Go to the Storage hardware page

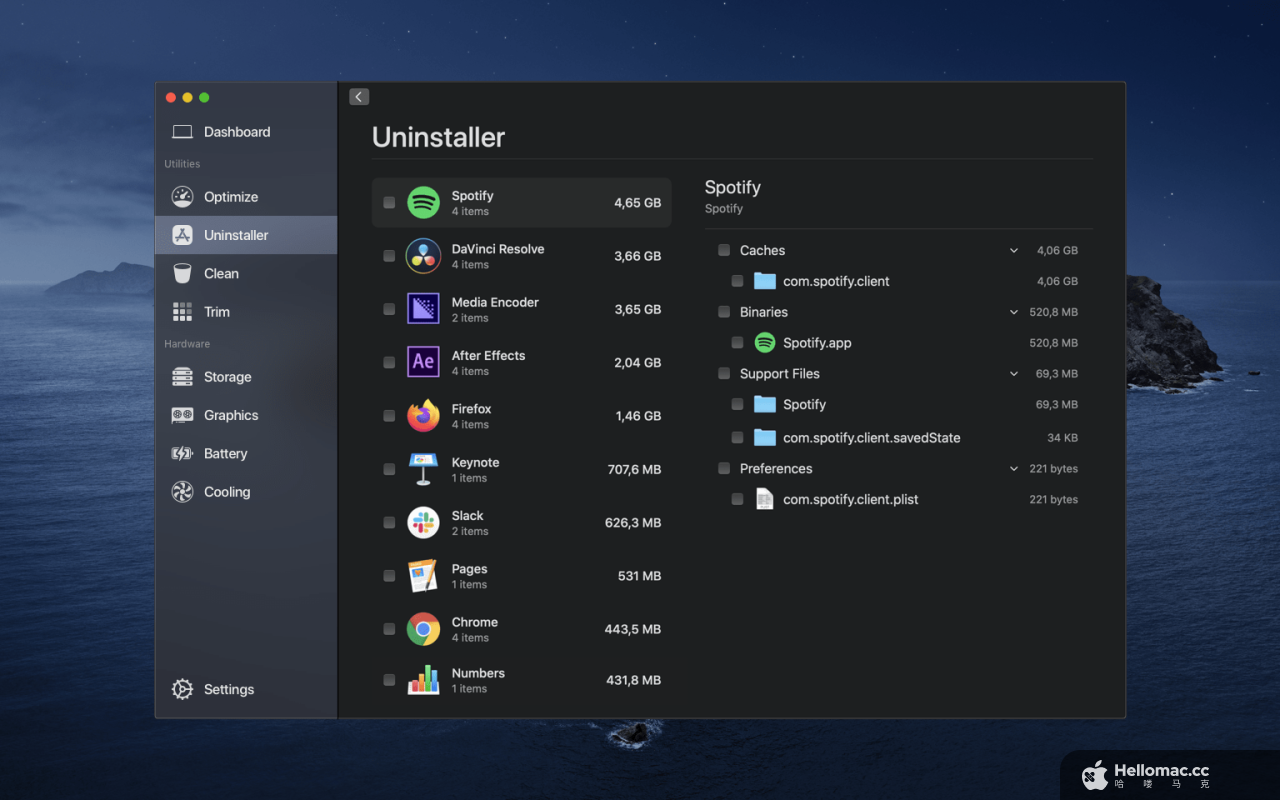coord(246,377)
